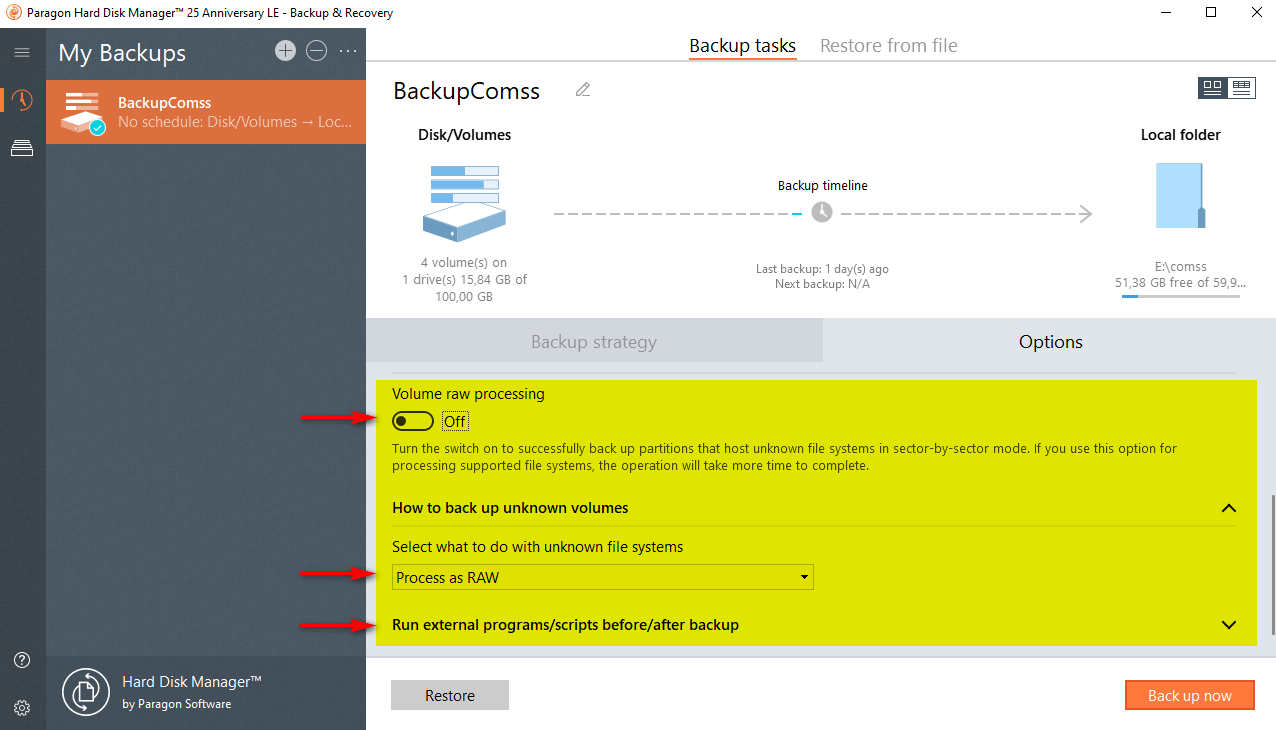This screenshot has height=730, width=1276.
Task: Switch to the tile view layout icon
Action: 1213,88
